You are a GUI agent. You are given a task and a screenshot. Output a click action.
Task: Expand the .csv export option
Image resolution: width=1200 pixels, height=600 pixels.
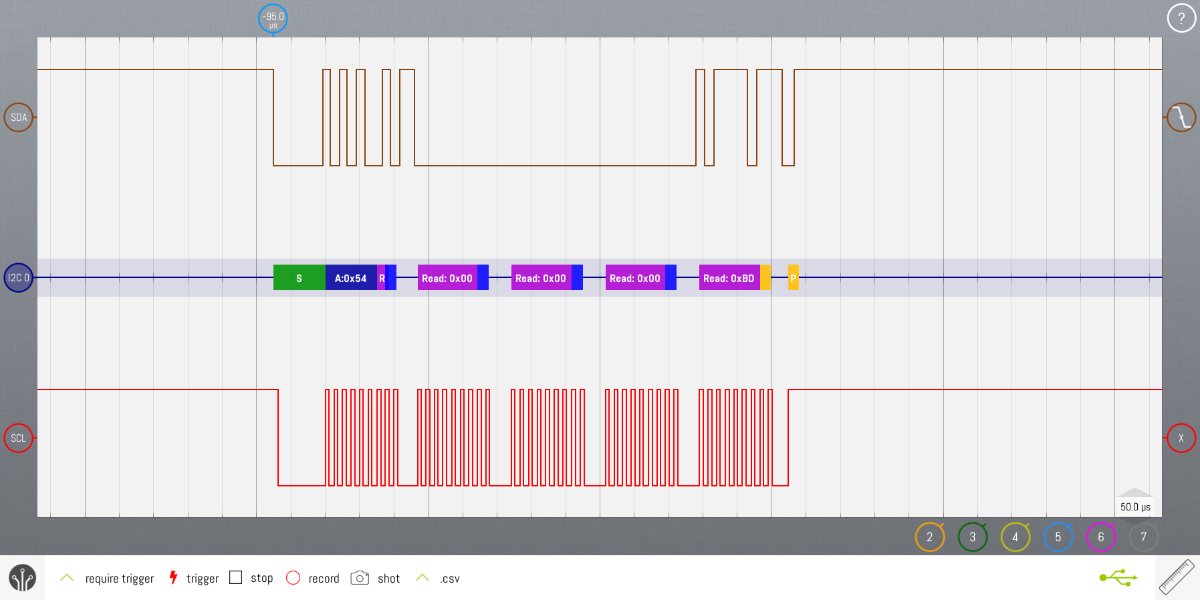point(423,578)
